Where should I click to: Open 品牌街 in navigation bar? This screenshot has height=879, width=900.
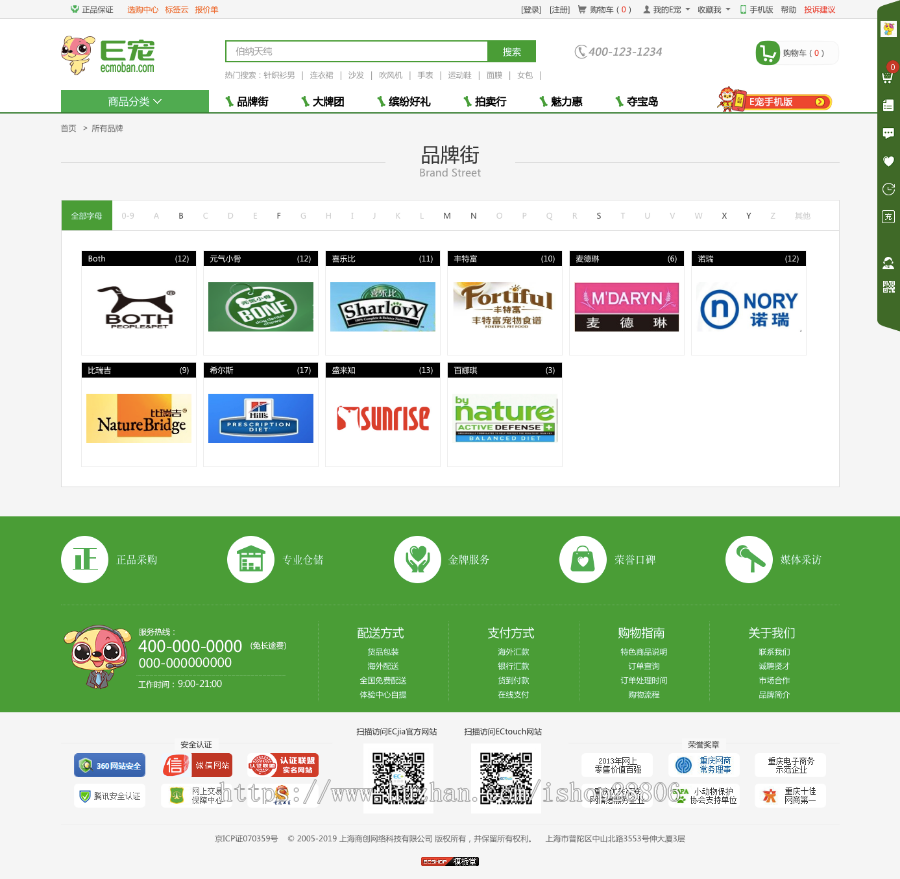pyautogui.click(x=247, y=102)
